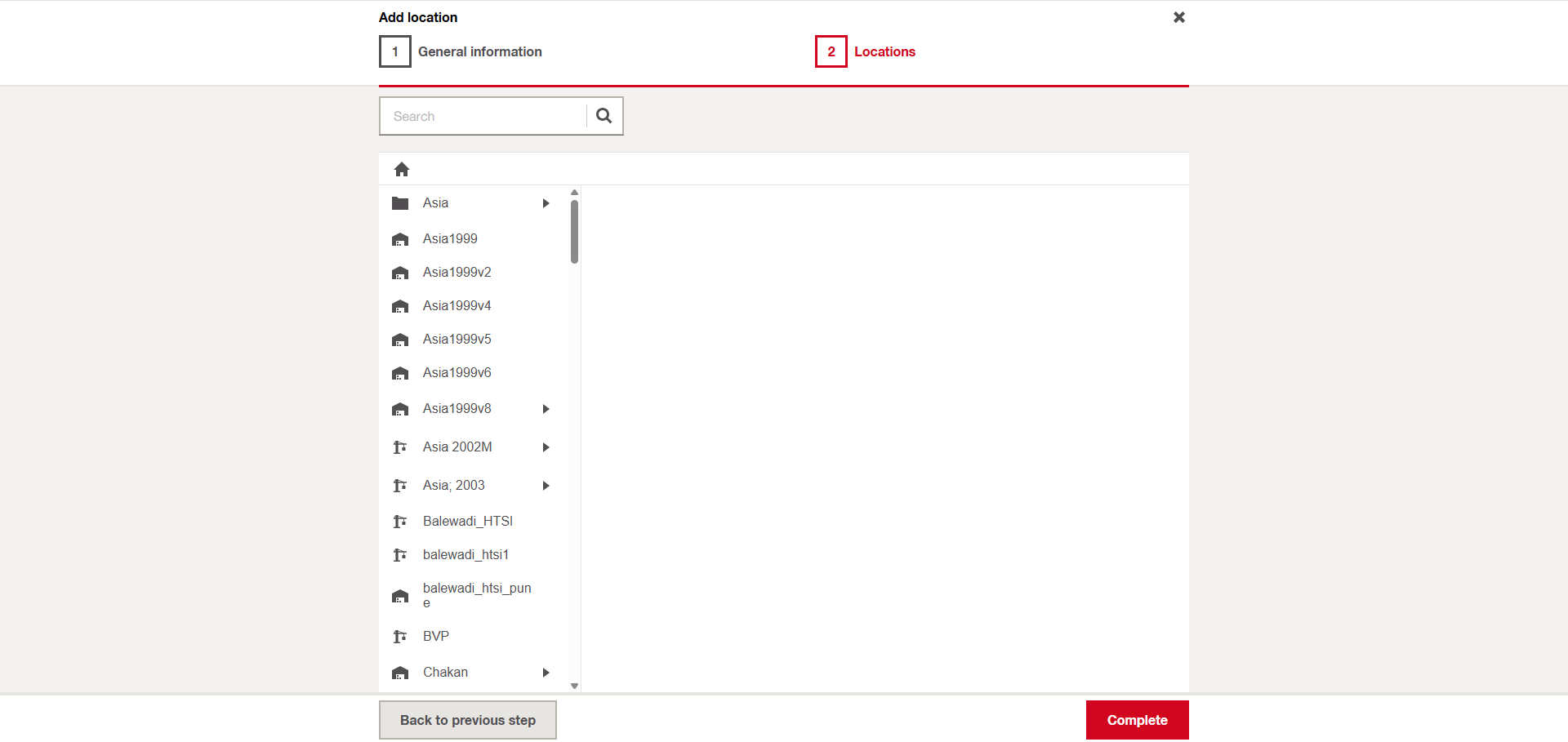Click the magnifier search icon
Image resolution: width=1568 pixels, height=742 pixels.
click(x=604, y=116)
